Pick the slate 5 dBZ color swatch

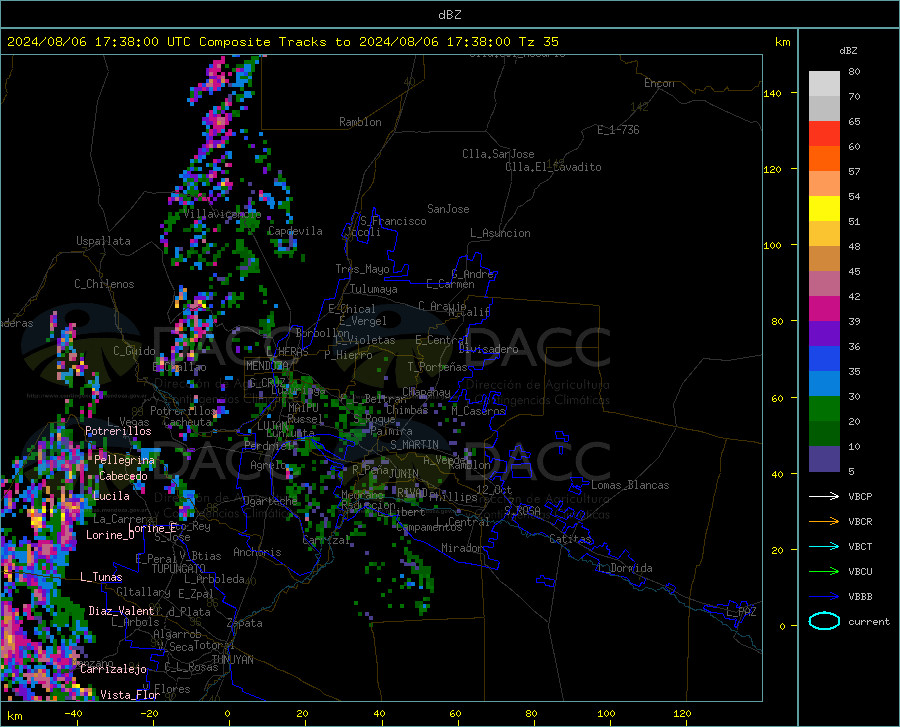point(824,459)
